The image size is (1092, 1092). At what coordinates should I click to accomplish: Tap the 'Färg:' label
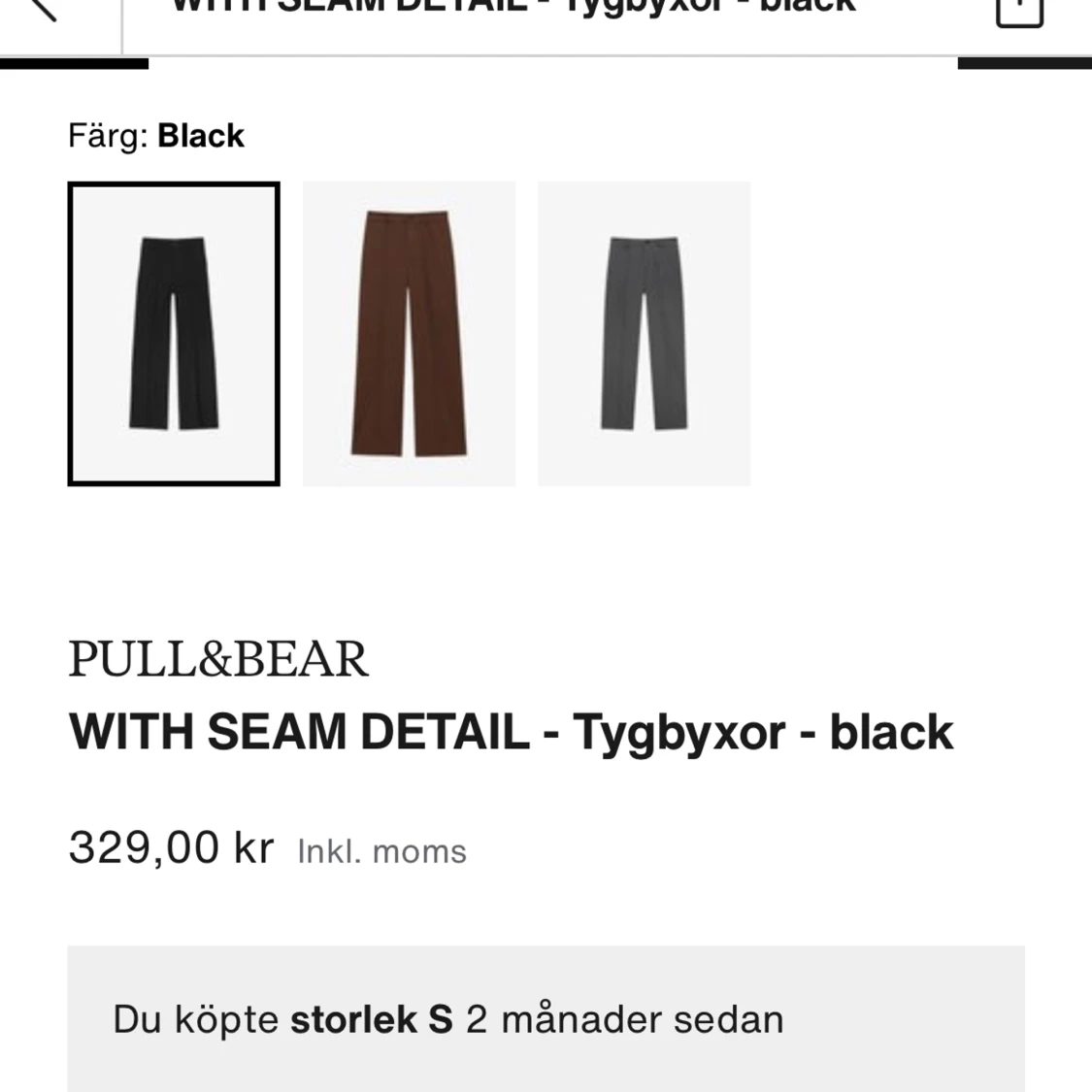point(108,136)
